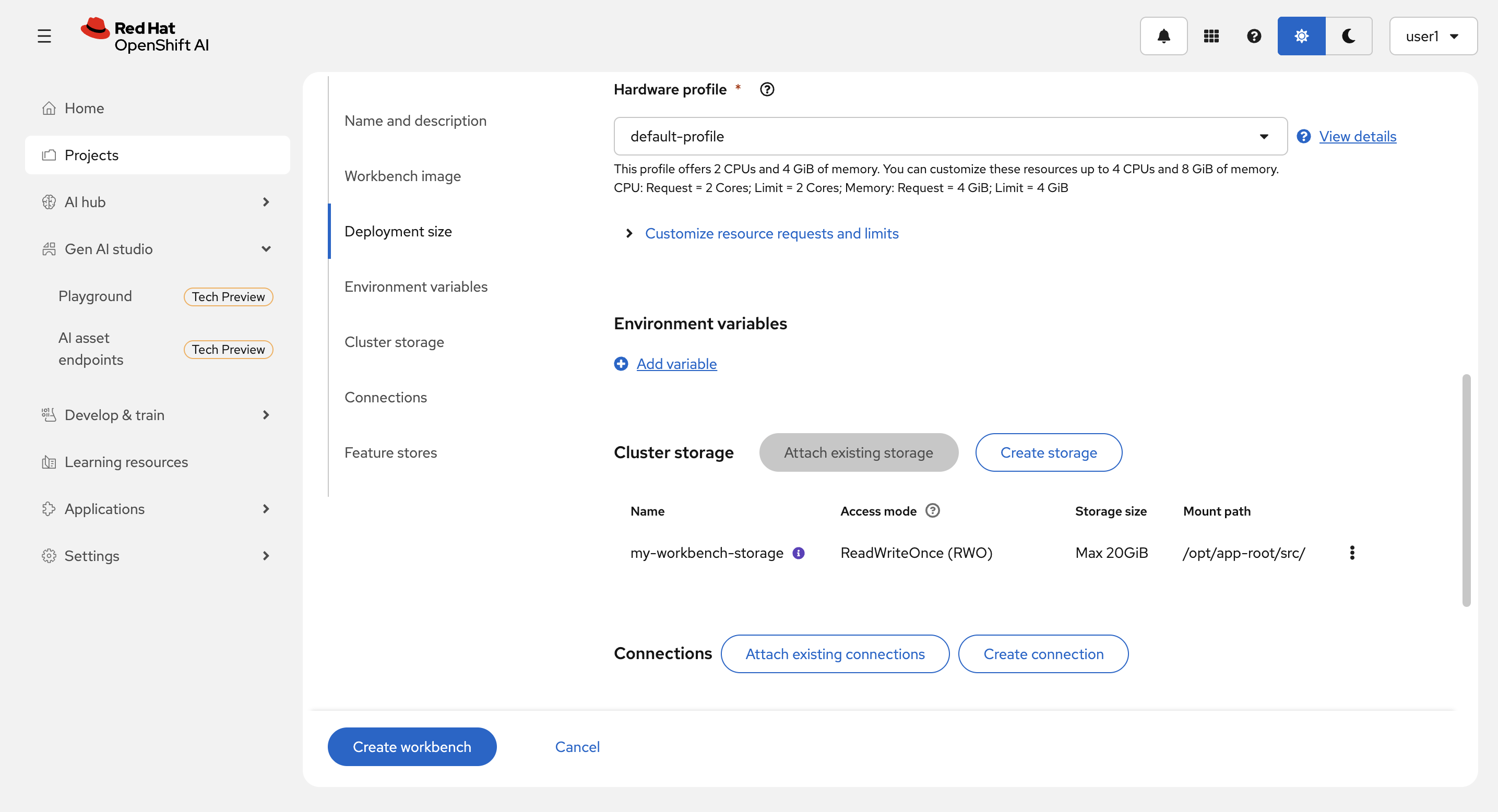
Task: Click the help question mark in header
Action: click(x=1254, y=36)
